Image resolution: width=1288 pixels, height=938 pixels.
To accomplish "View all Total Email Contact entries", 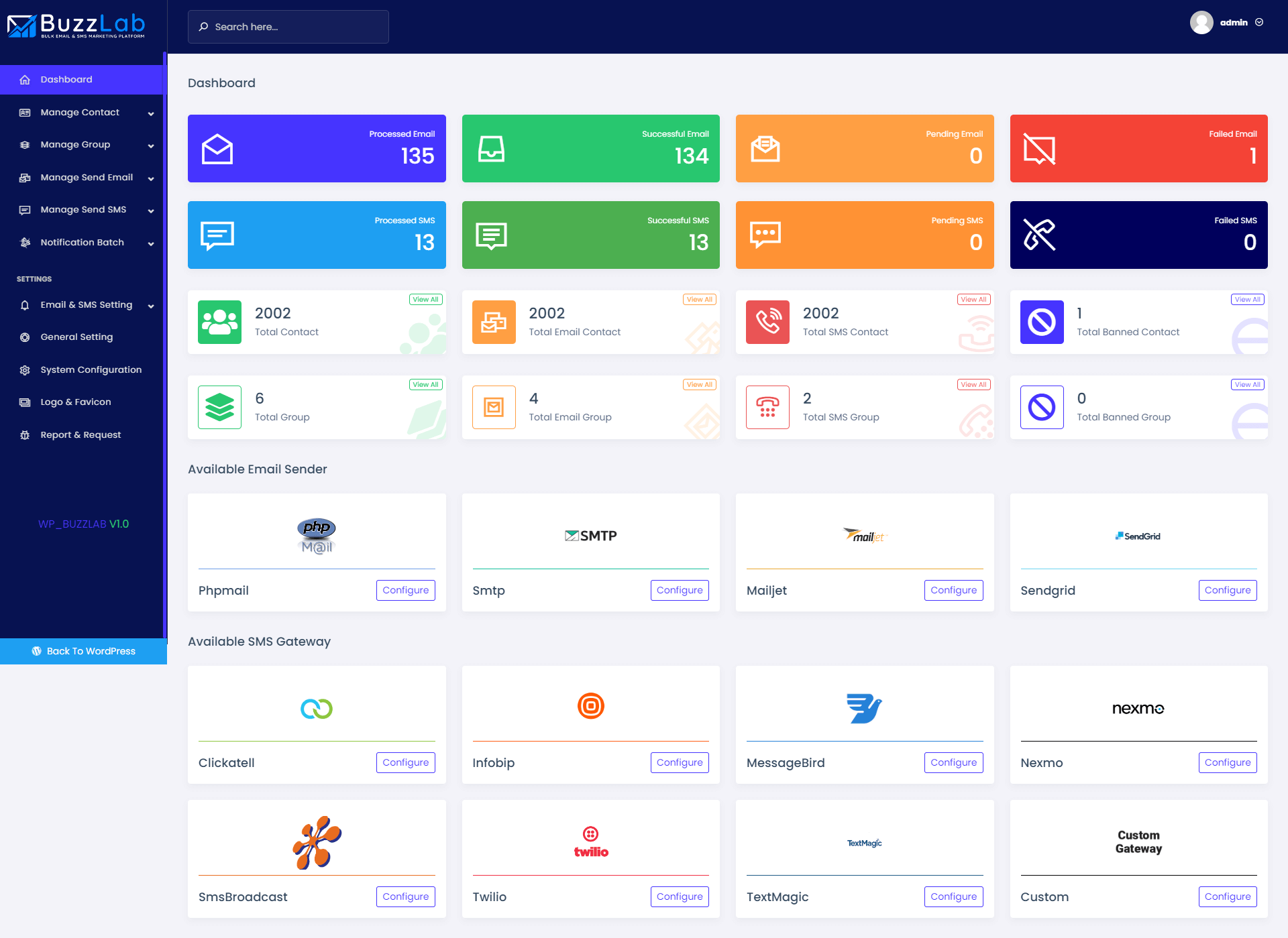I will point(699,300).
